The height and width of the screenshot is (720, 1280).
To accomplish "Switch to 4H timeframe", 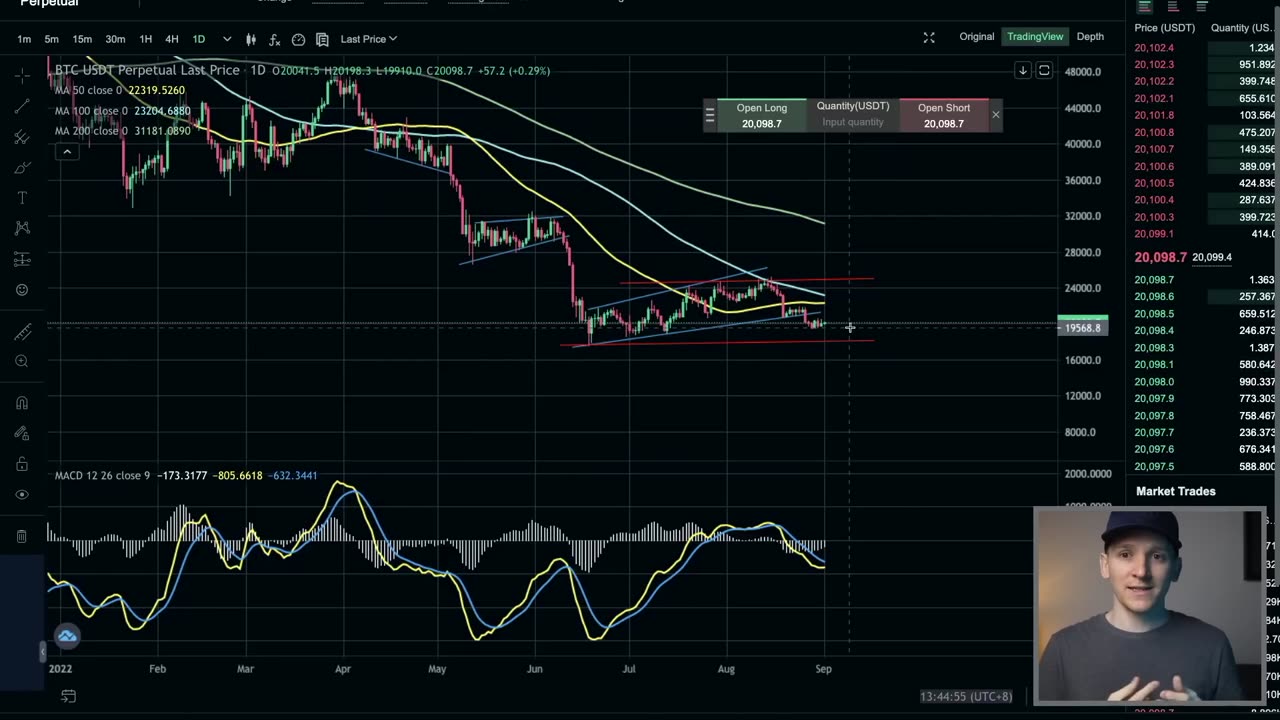I will 171,39.
